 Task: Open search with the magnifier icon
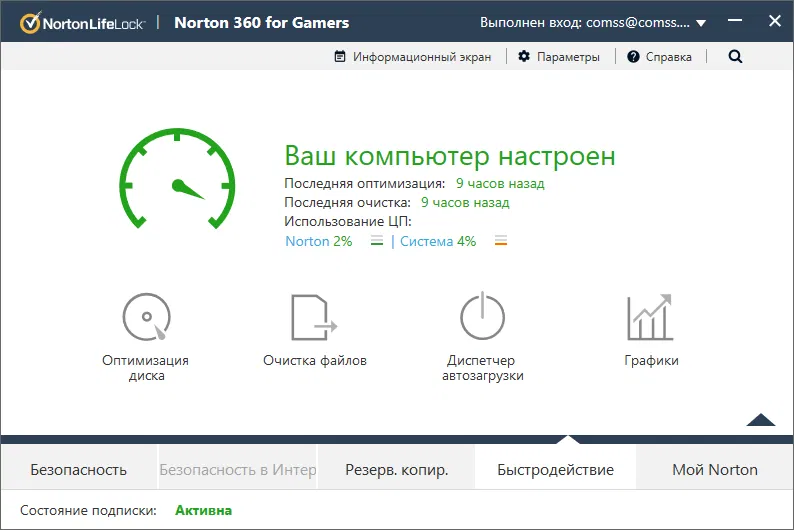735,56
